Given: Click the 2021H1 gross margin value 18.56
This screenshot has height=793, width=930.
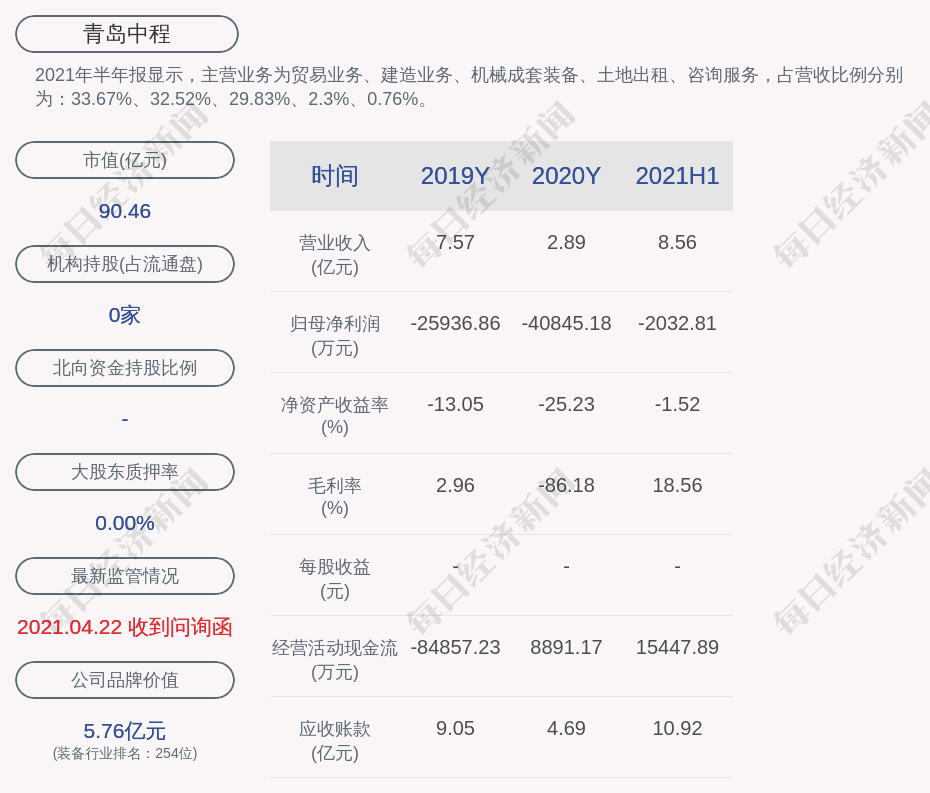Looking at the screenshot, I should (677, 485).
